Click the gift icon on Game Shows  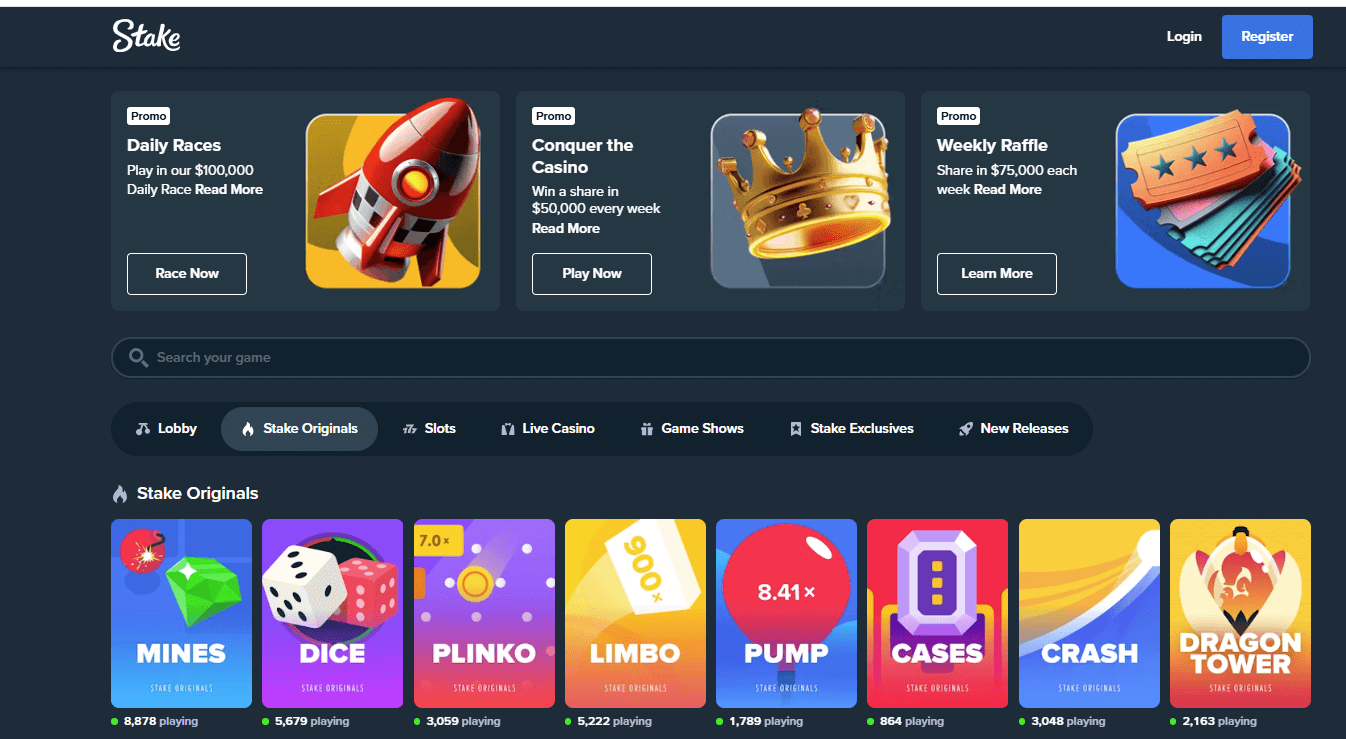point(646,429)
